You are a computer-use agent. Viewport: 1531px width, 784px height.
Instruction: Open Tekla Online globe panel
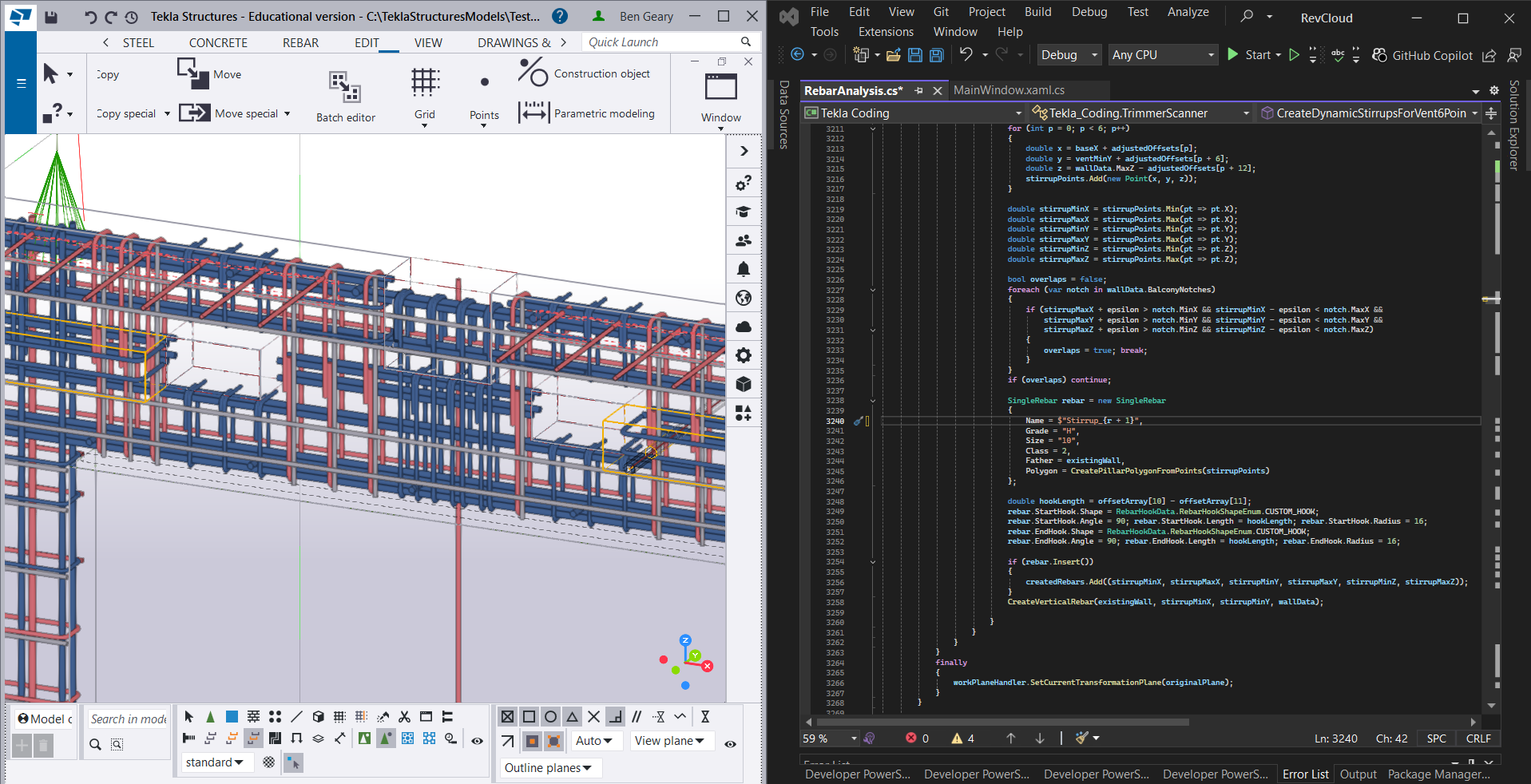[744, 298]
